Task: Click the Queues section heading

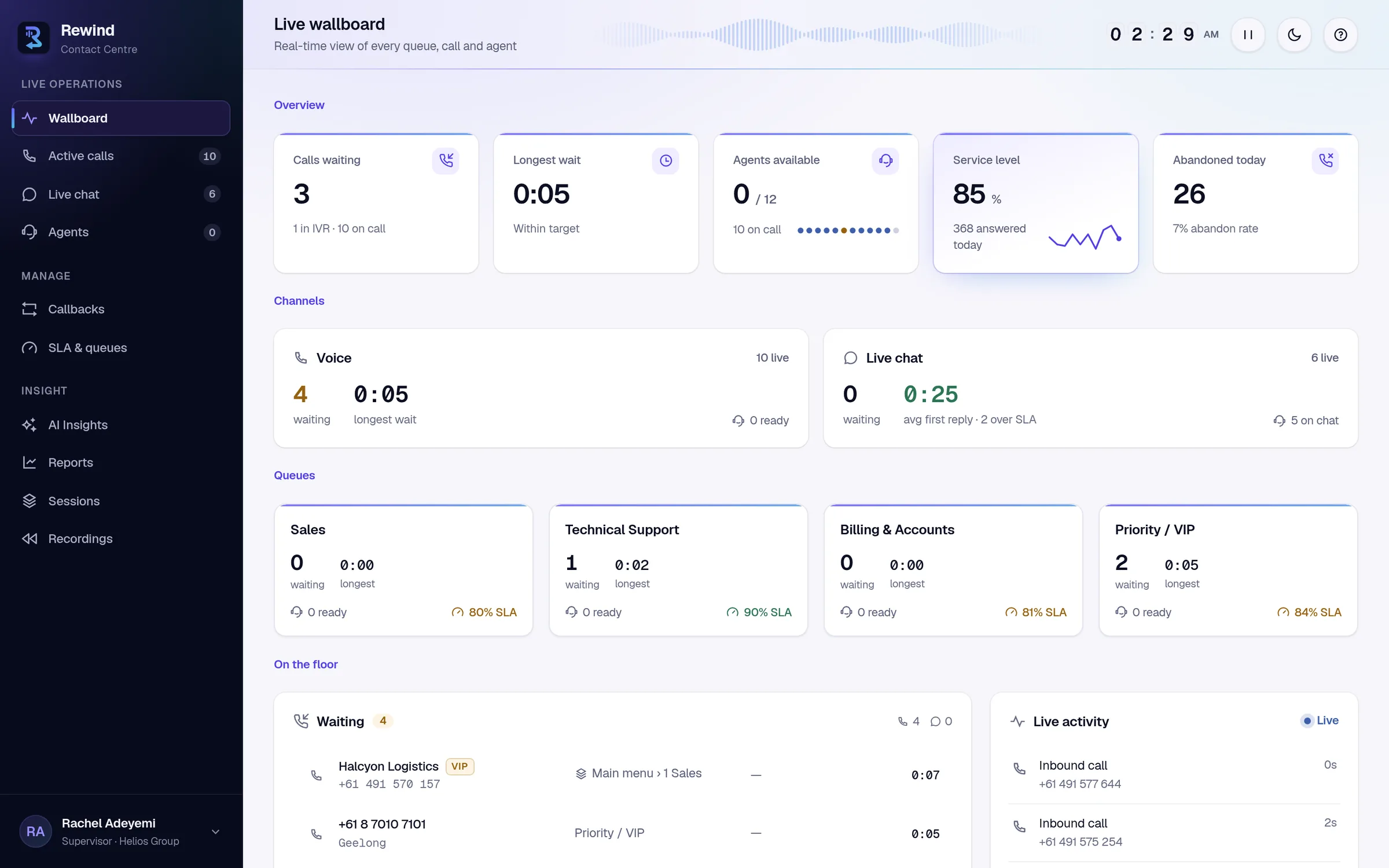Action: click(294, 475)
